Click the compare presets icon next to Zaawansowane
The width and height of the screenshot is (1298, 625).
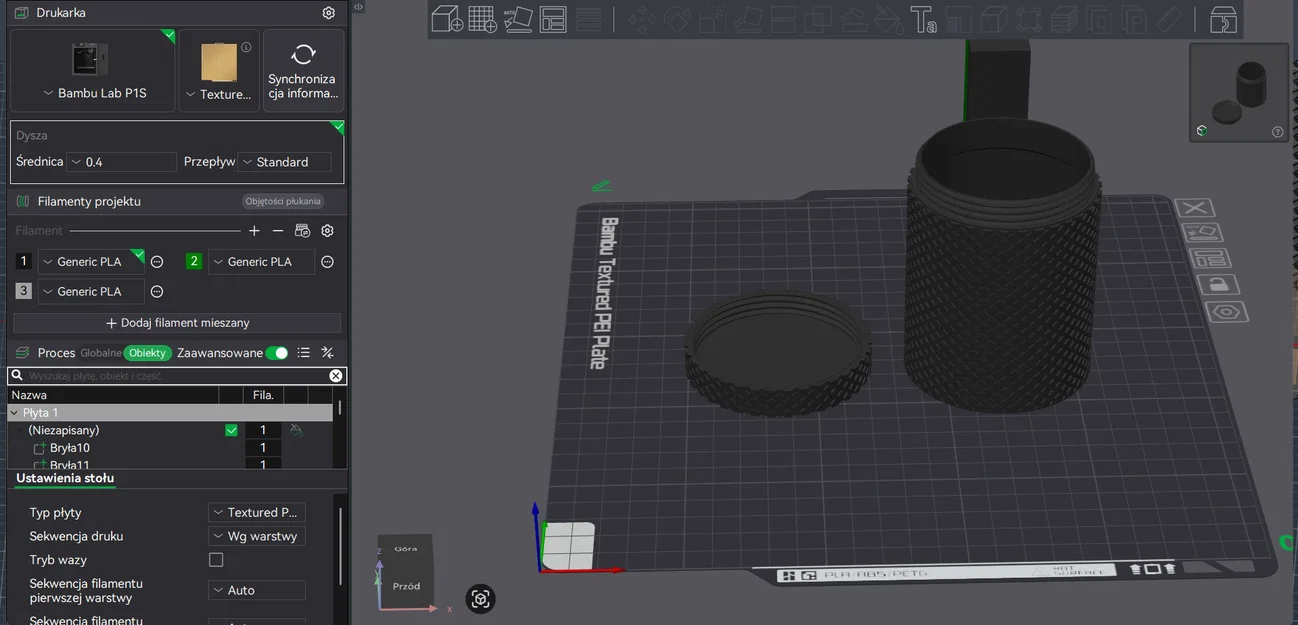tap(327, 353)
